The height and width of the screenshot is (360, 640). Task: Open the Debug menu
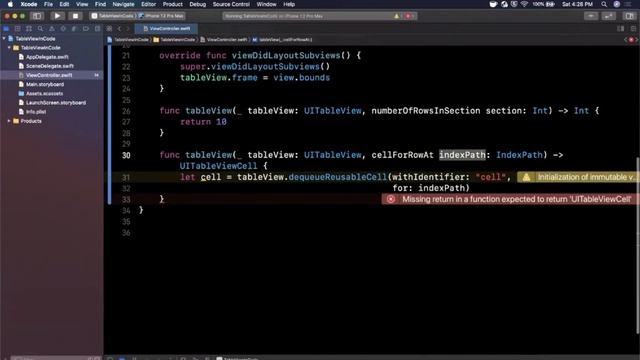pyautogui.click(x=198, y=4)
